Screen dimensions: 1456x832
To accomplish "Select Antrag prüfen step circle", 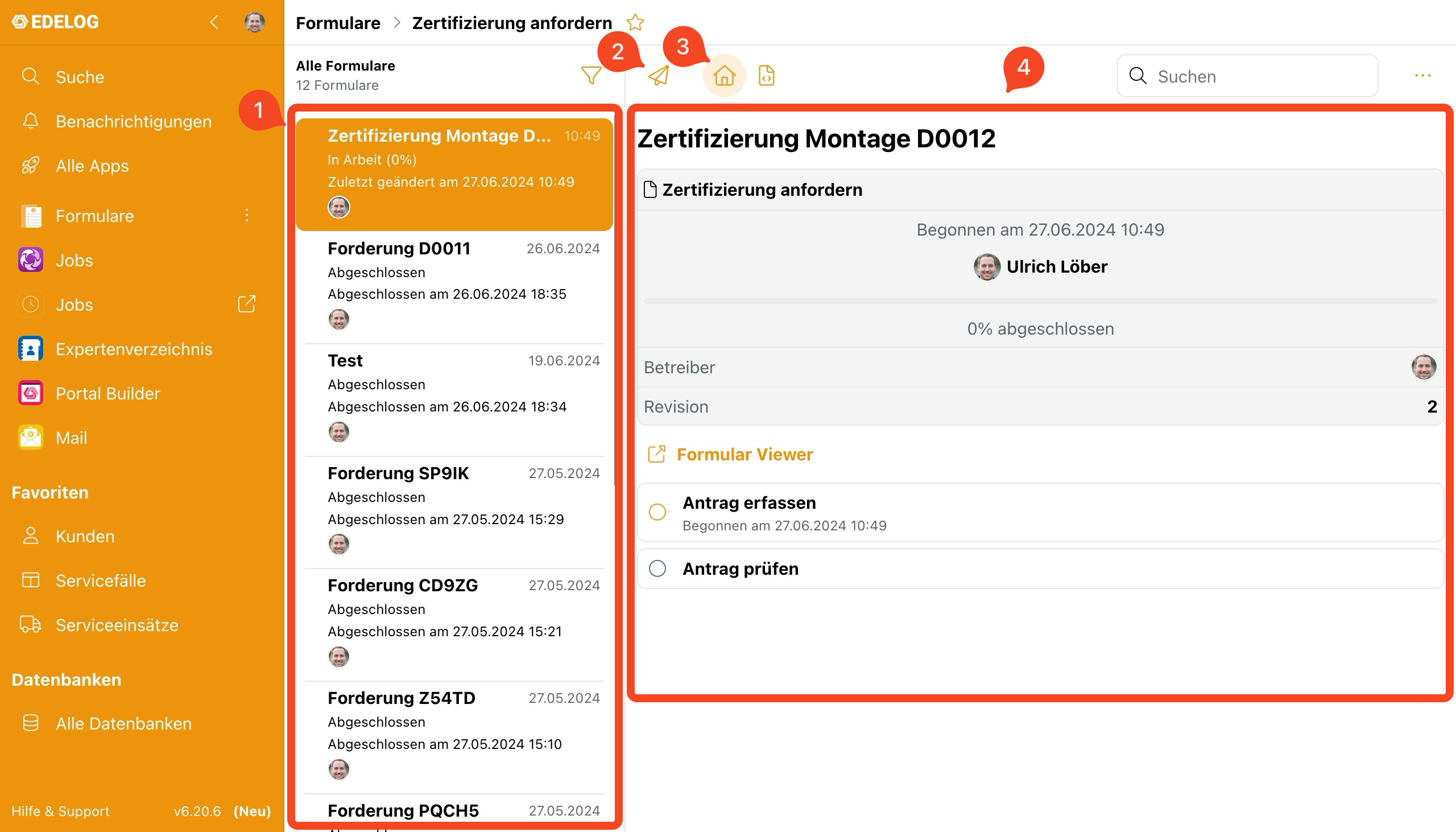I will (657, 569).
